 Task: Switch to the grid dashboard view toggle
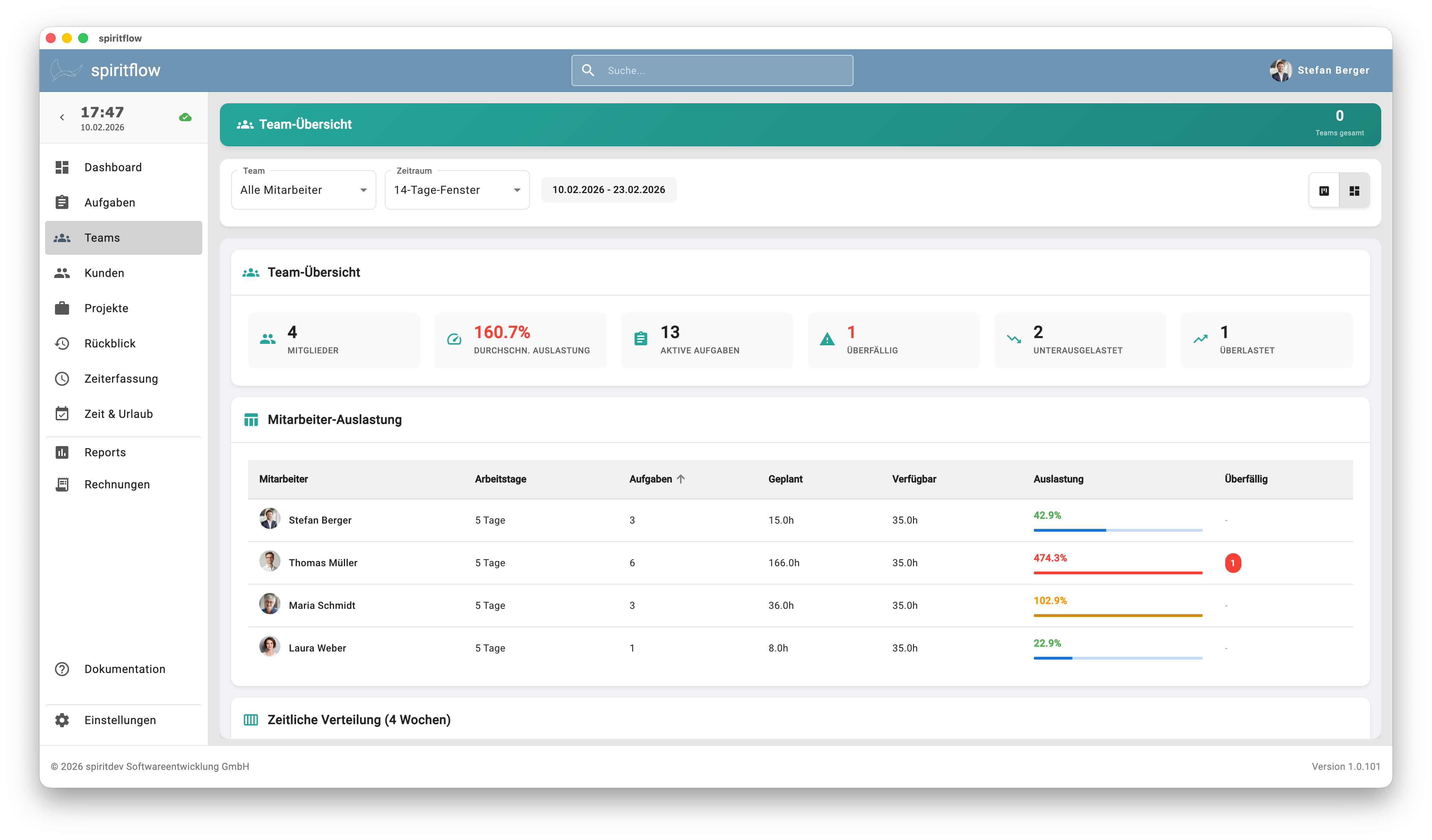coord(1354,190)
